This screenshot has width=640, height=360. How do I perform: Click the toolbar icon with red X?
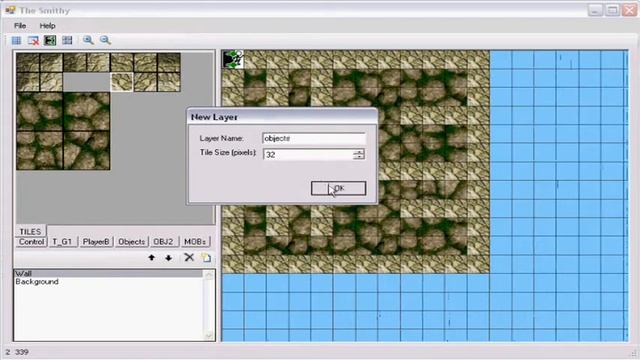point(33,40)
